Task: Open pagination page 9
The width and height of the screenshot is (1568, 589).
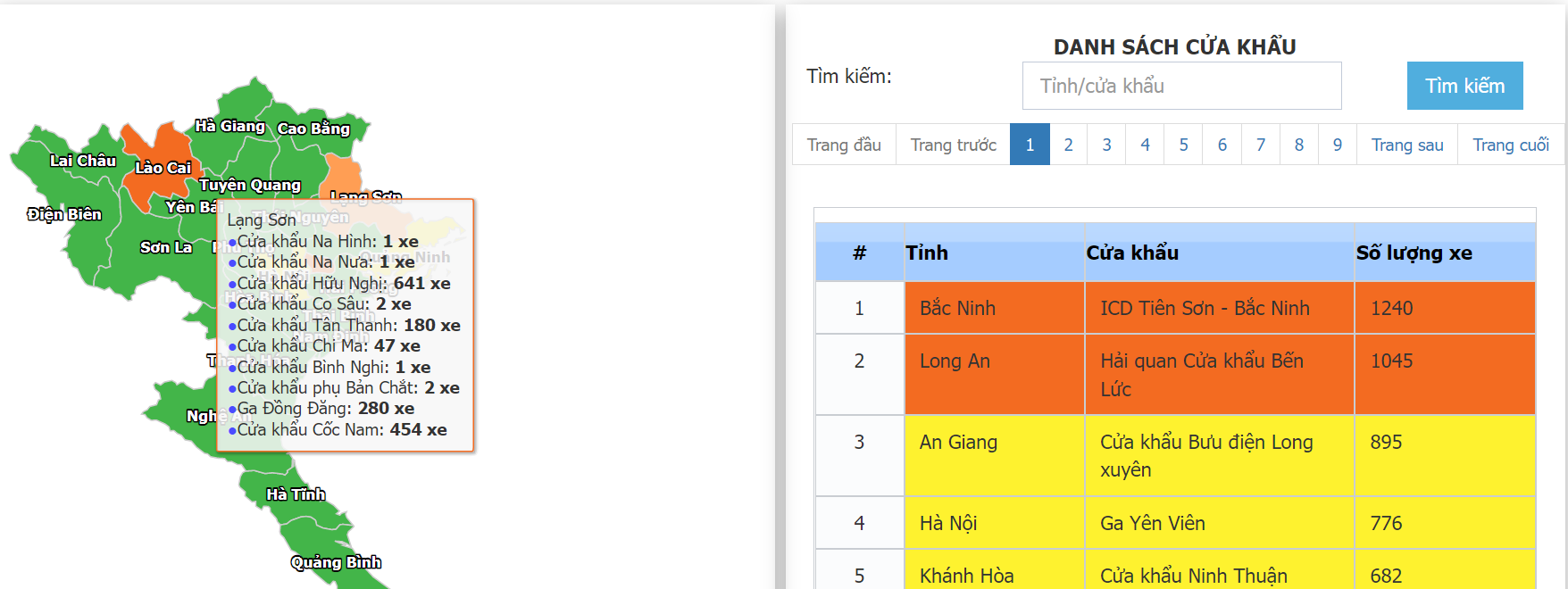Action: (x=1337, y=145)
